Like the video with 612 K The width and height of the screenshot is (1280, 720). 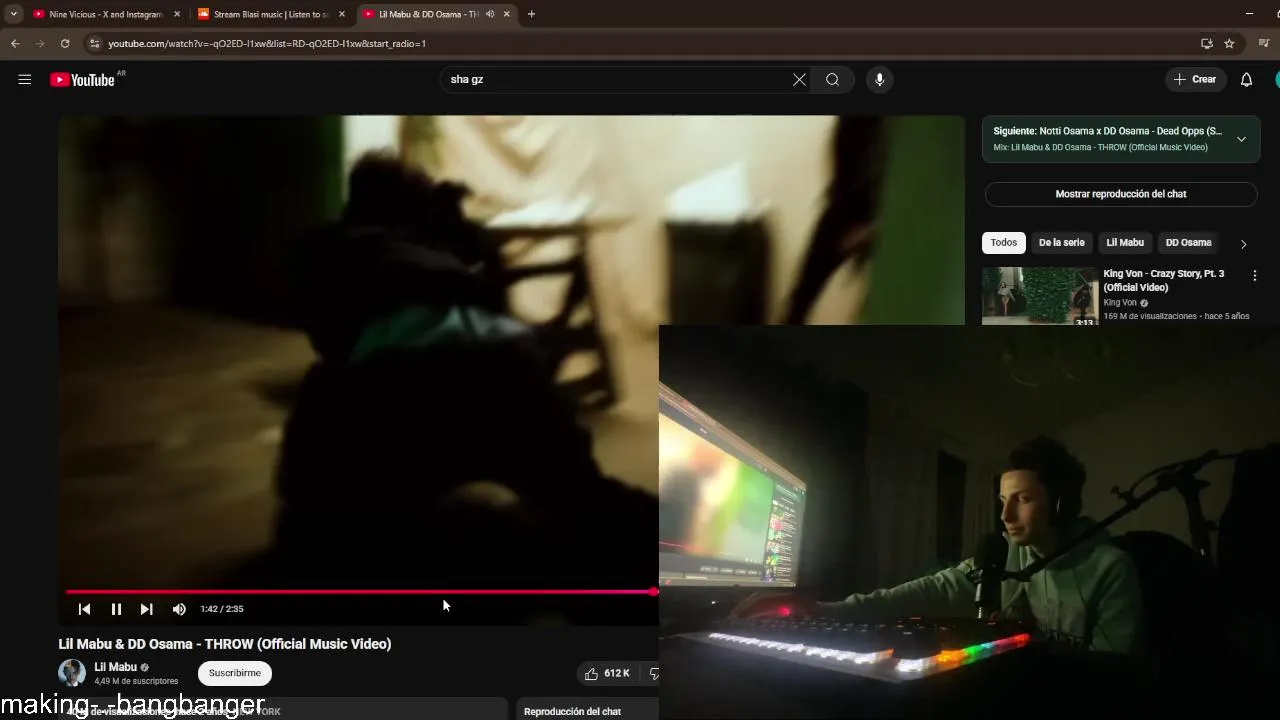[x=608, y=674]
